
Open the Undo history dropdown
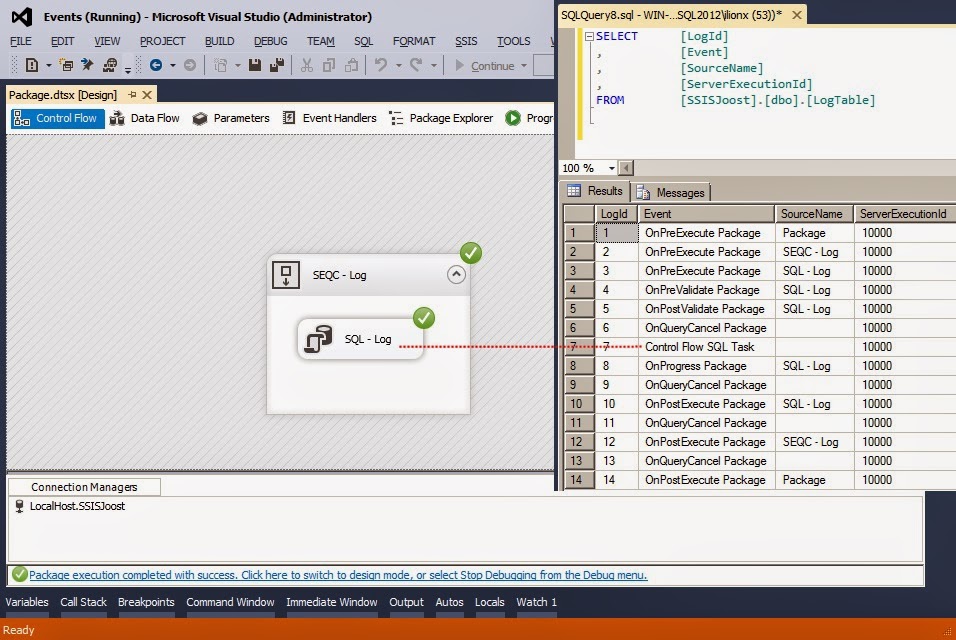point(399,65)
